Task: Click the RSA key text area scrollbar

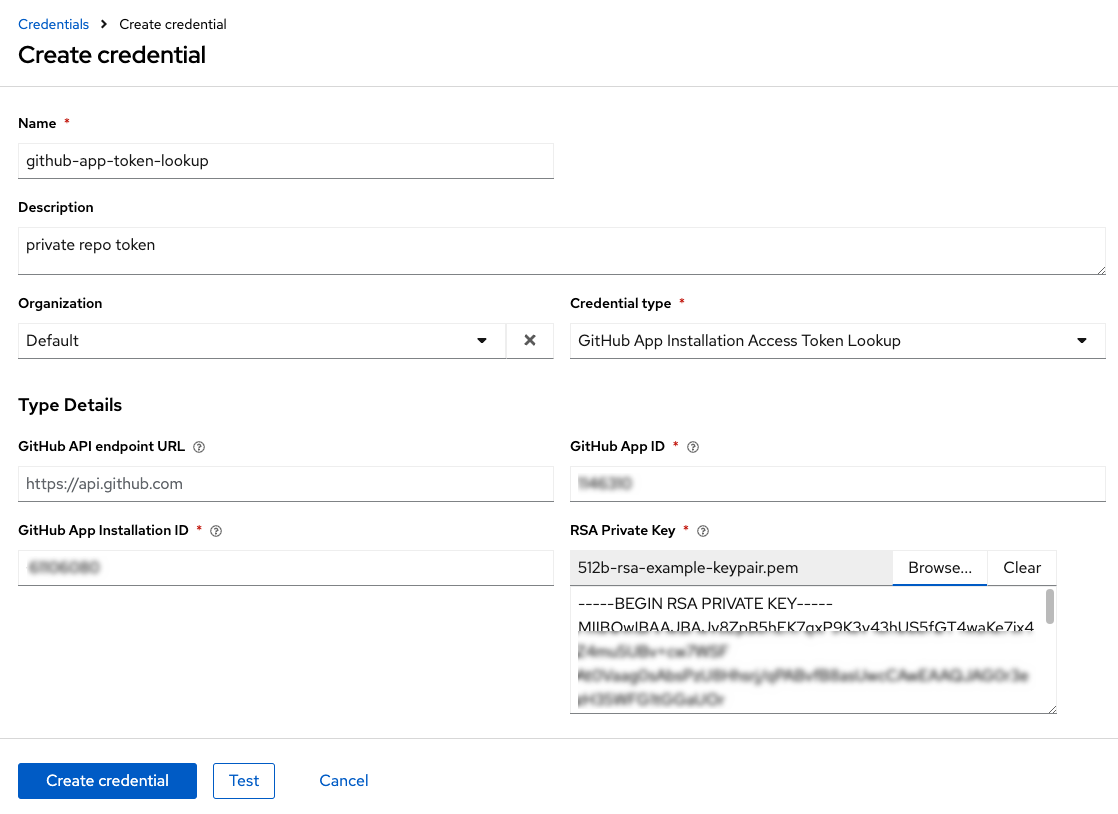Action: (1049, 607)
